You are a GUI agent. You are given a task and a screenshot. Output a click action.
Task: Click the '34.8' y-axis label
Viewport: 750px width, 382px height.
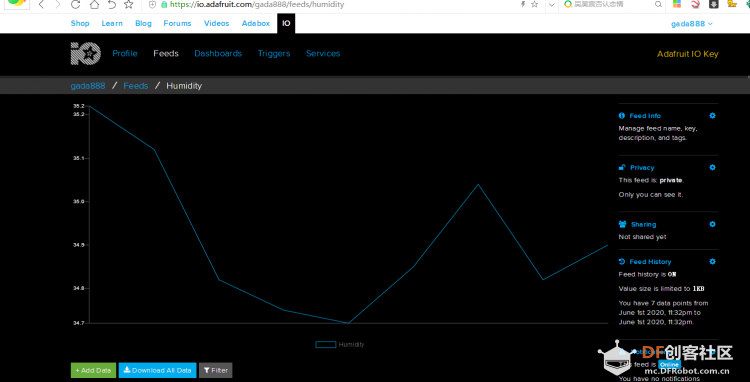pos(79,289)
